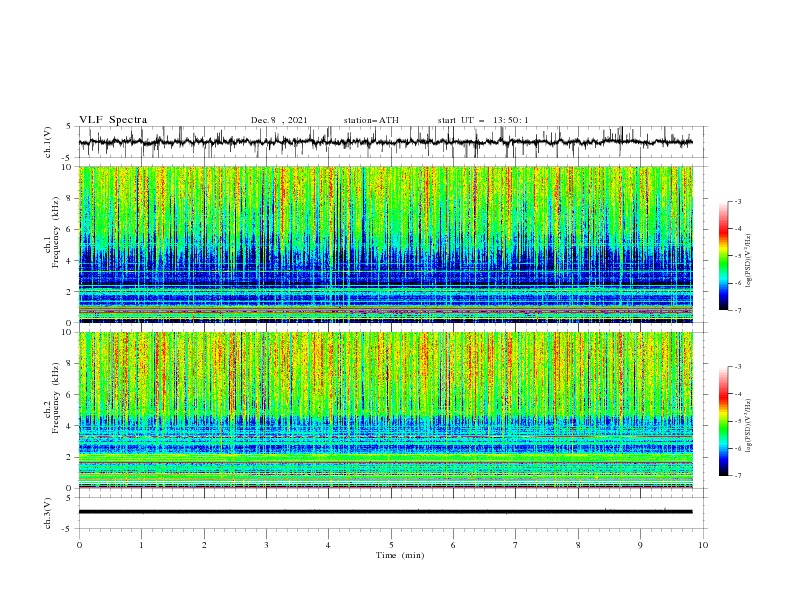Click the time axis tick label "5"
Image resolution: width=792 pixels, height=612 pixels.
coord(391,545)
